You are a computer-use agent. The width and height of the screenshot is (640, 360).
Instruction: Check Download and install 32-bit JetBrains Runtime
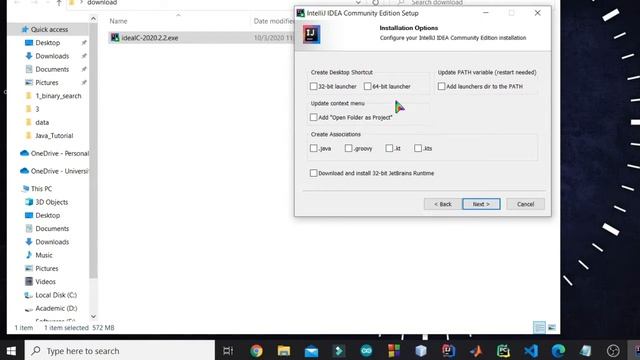click(x=313, y=173)
